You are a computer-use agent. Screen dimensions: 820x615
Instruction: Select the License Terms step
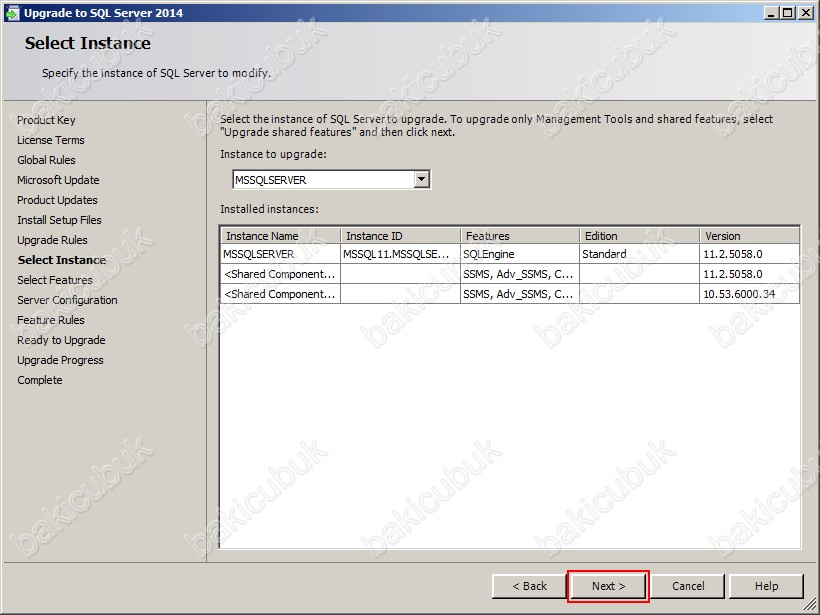point(51,140)
